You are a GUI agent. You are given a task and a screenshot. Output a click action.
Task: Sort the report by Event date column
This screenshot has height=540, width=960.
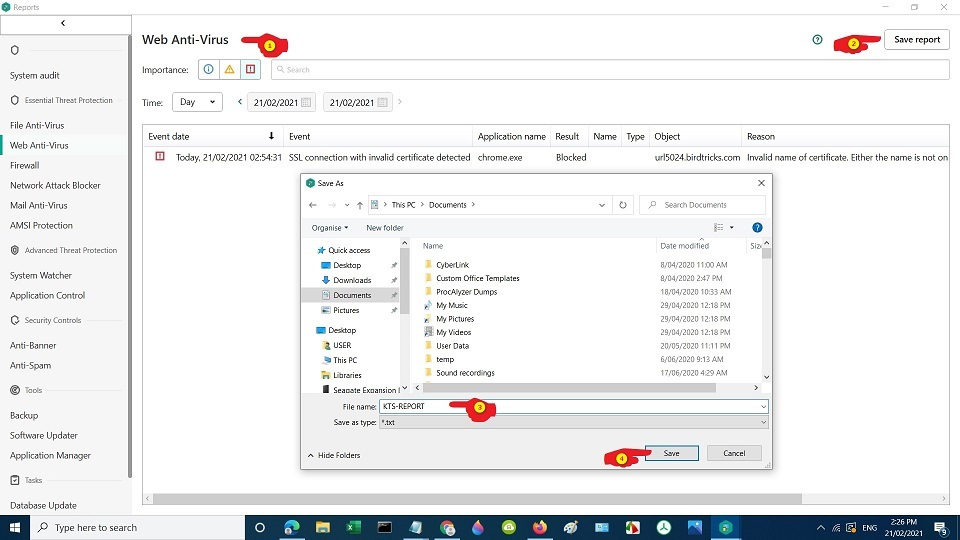click(x=213, y=136)
